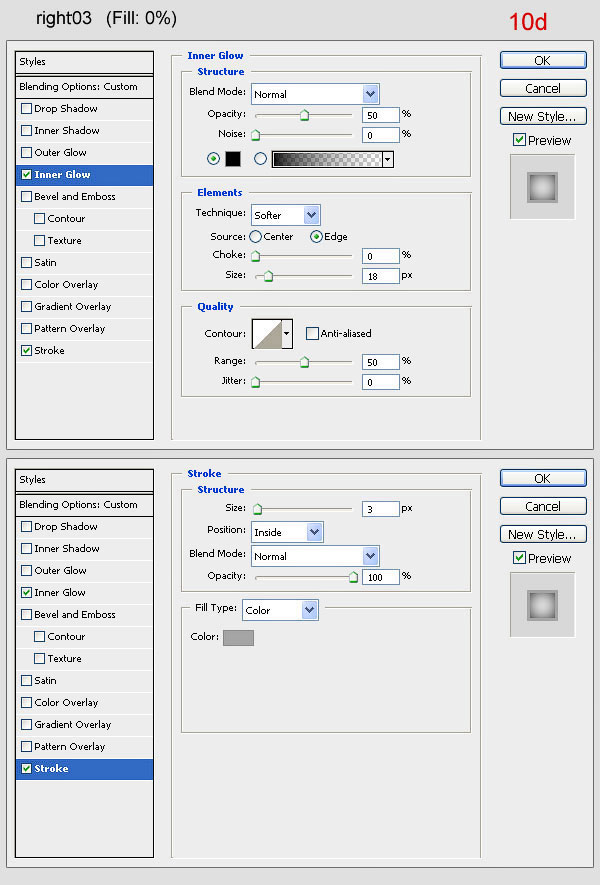Click the top dialog style preview thumbnail

coord(542,187)
